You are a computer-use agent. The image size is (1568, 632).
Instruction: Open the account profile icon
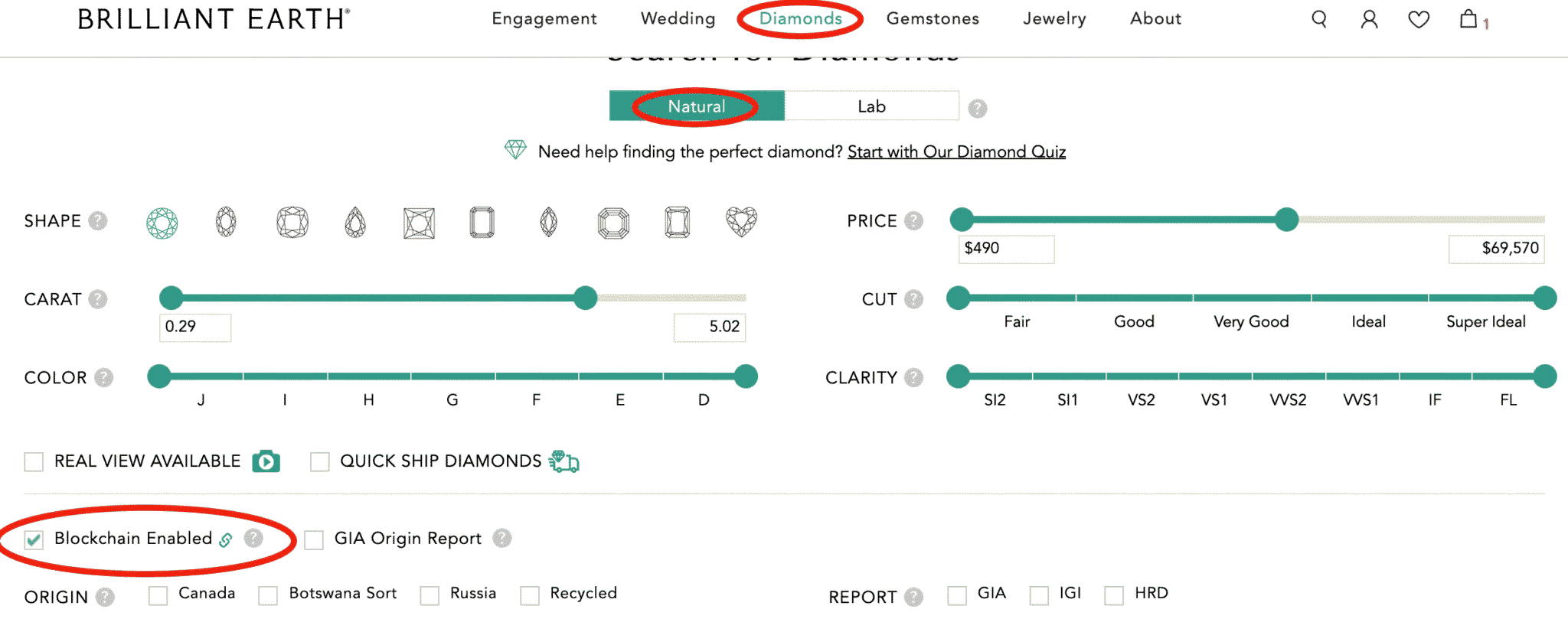coord(1368,19)
